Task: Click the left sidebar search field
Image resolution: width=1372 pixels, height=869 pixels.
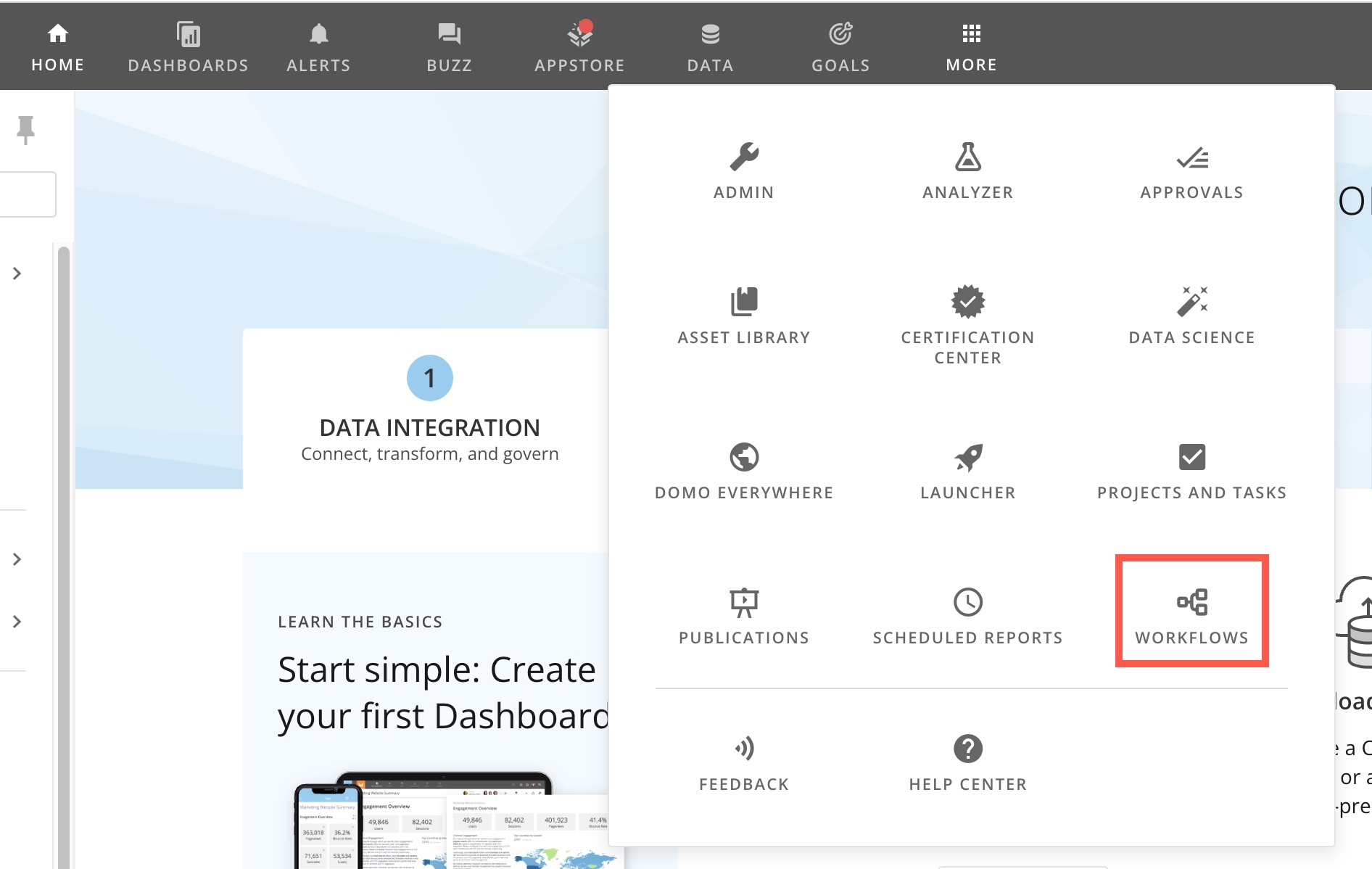Action: pos(28,194)
